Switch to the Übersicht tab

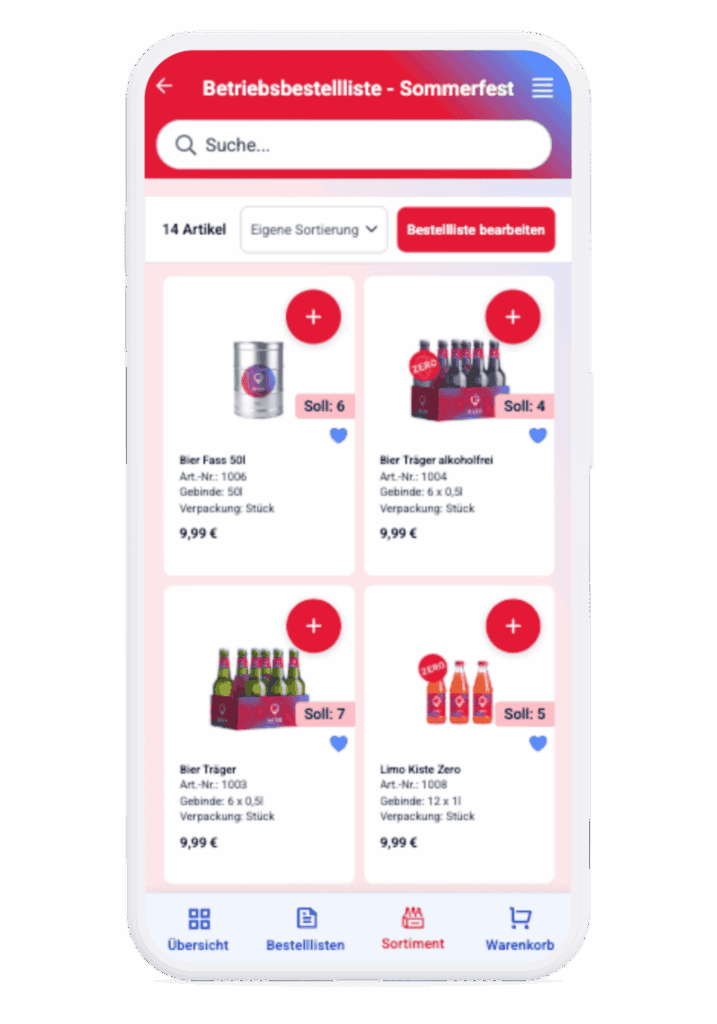pyautogui.click(x=198, y=929)
